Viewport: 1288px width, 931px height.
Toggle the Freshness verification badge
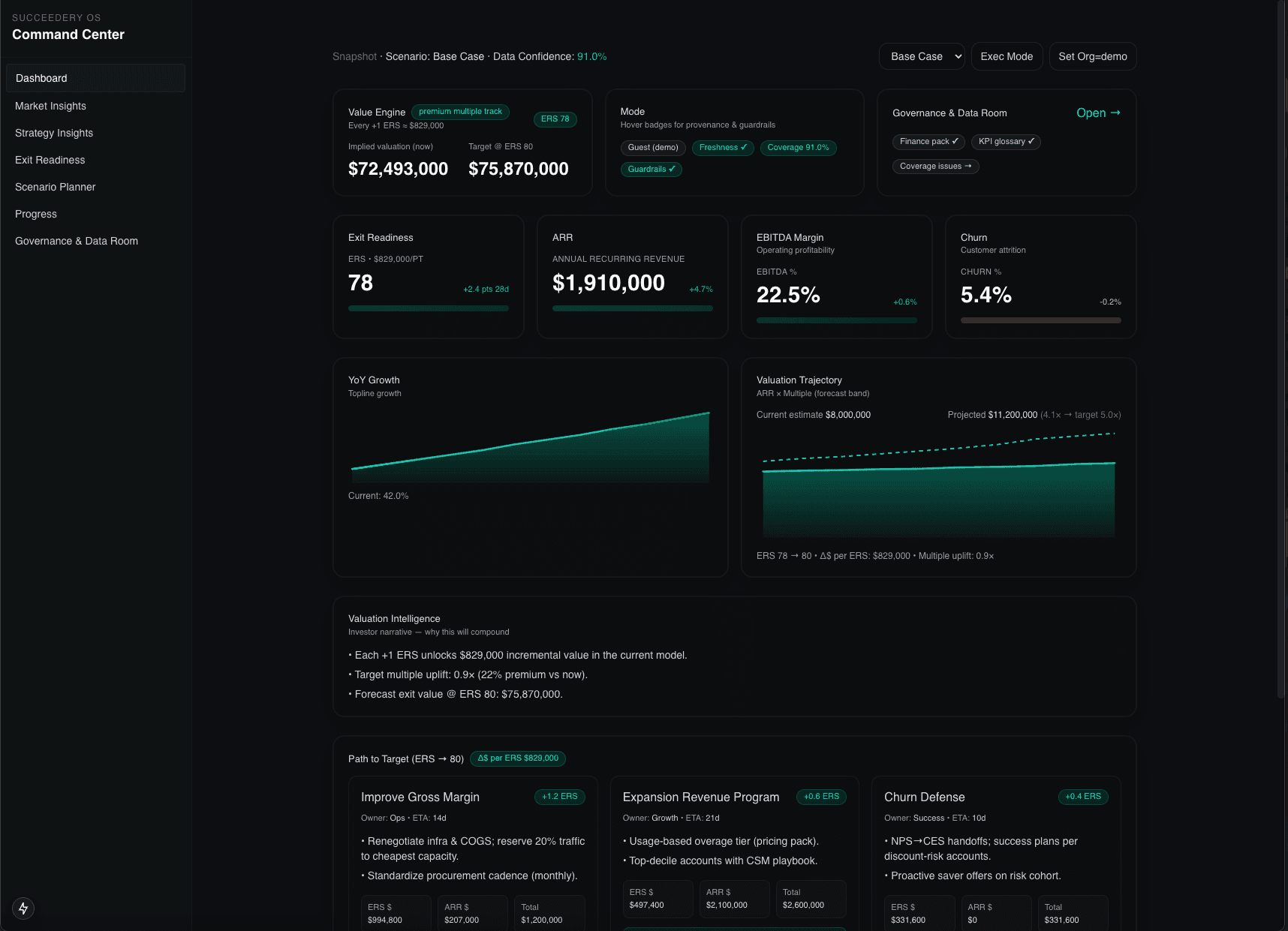[x=723, y=148]
